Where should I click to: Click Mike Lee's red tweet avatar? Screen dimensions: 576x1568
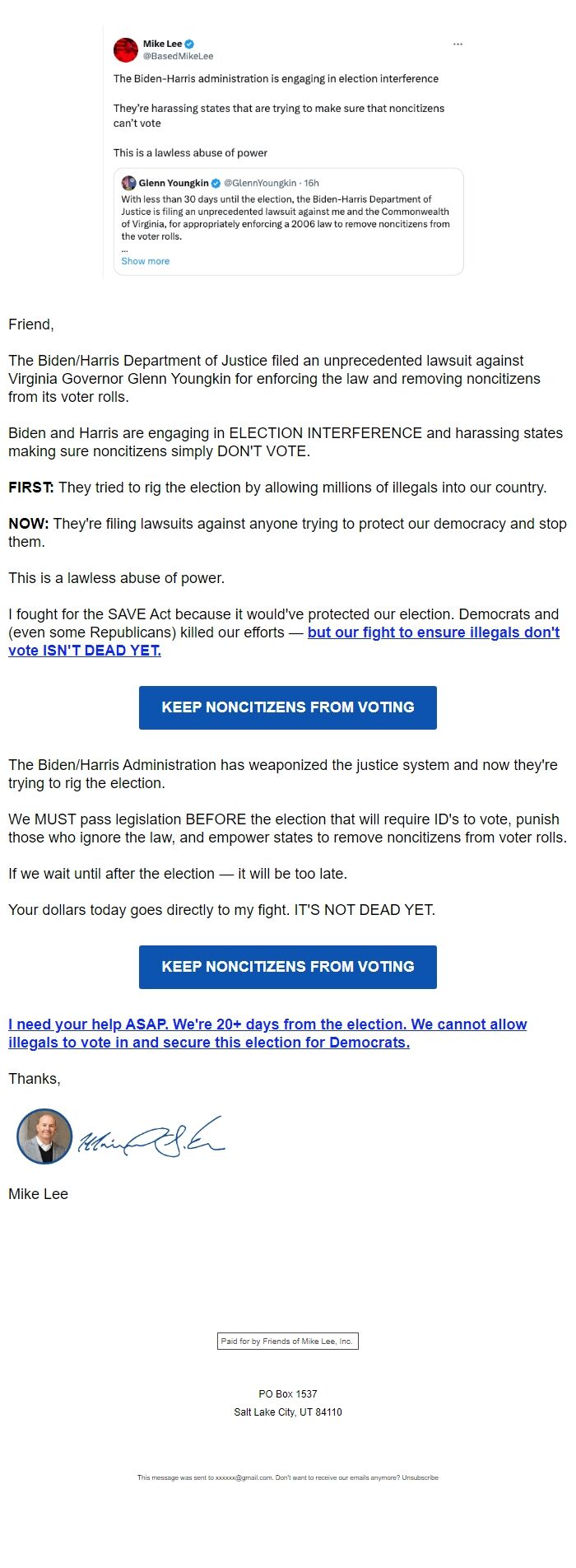[126, 49]
